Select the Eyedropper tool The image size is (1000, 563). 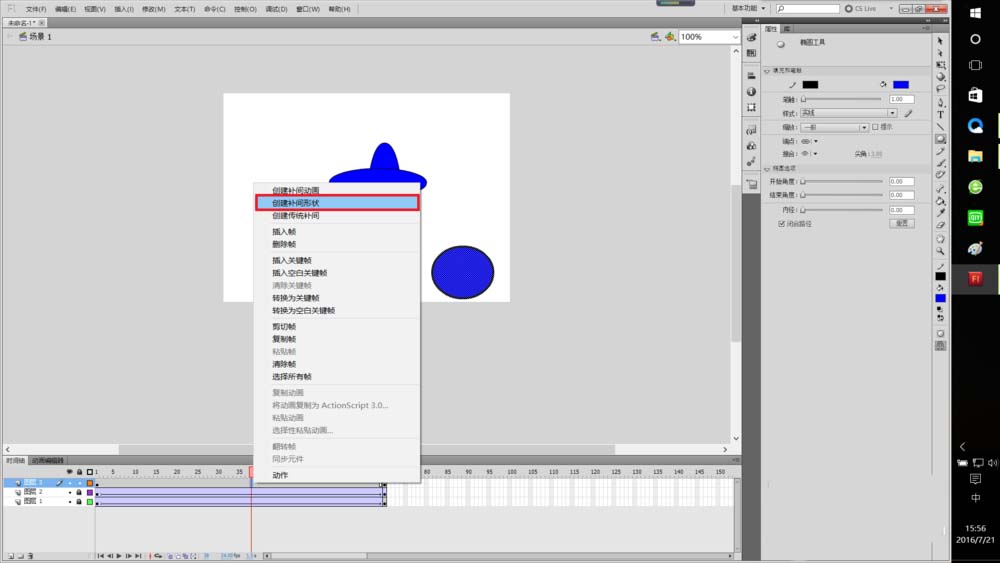click(x=940, y=213)
